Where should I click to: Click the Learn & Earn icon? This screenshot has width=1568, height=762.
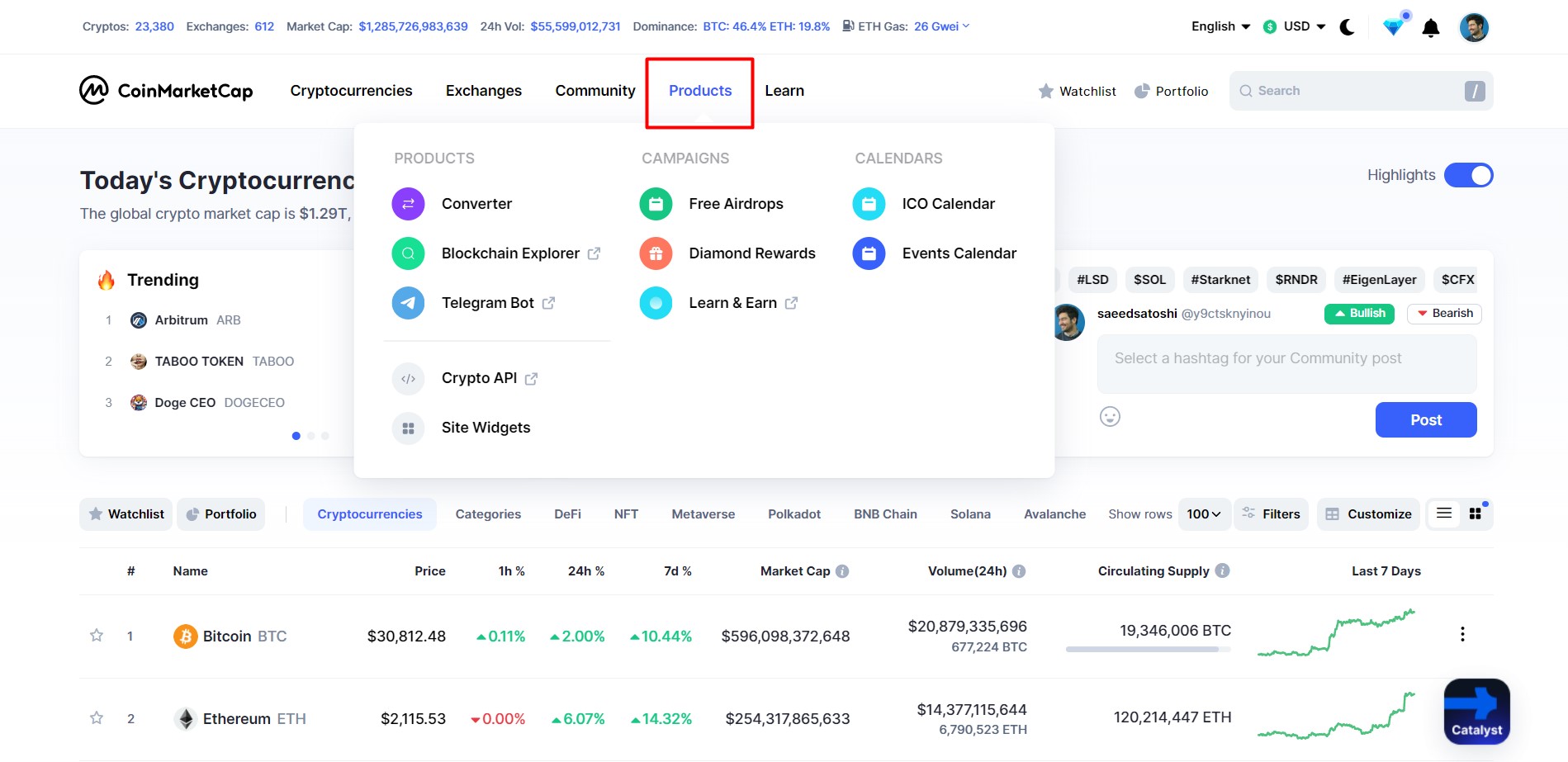click(656, 303)
